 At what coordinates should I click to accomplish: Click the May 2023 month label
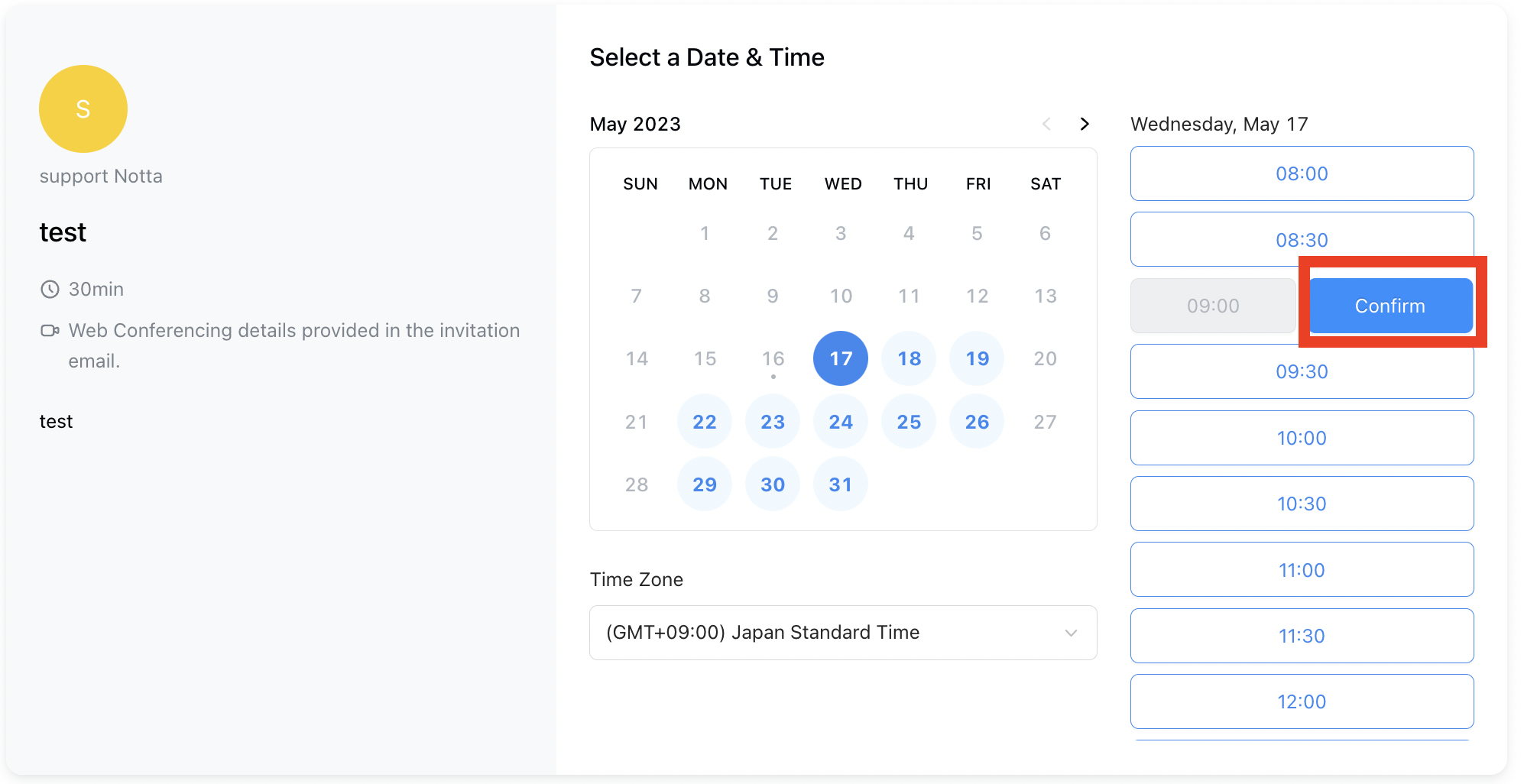tap(635, 124)
